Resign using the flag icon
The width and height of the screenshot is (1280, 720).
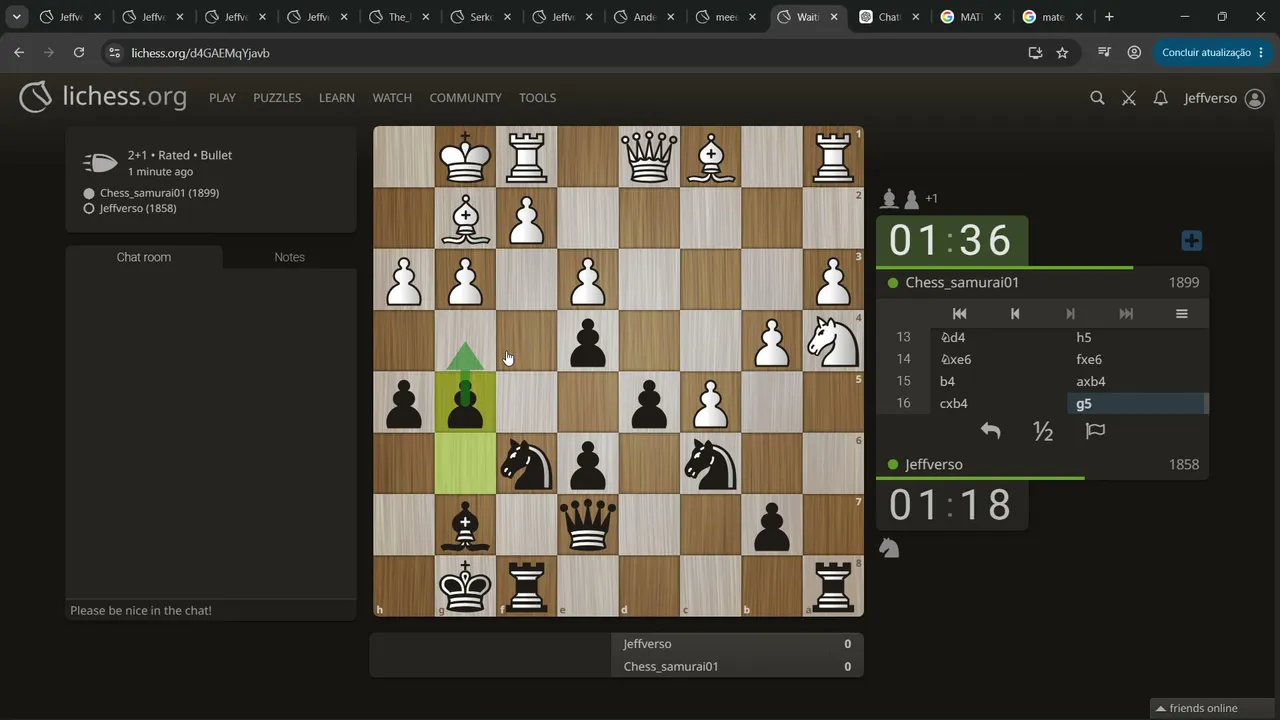pos(1095,431)
